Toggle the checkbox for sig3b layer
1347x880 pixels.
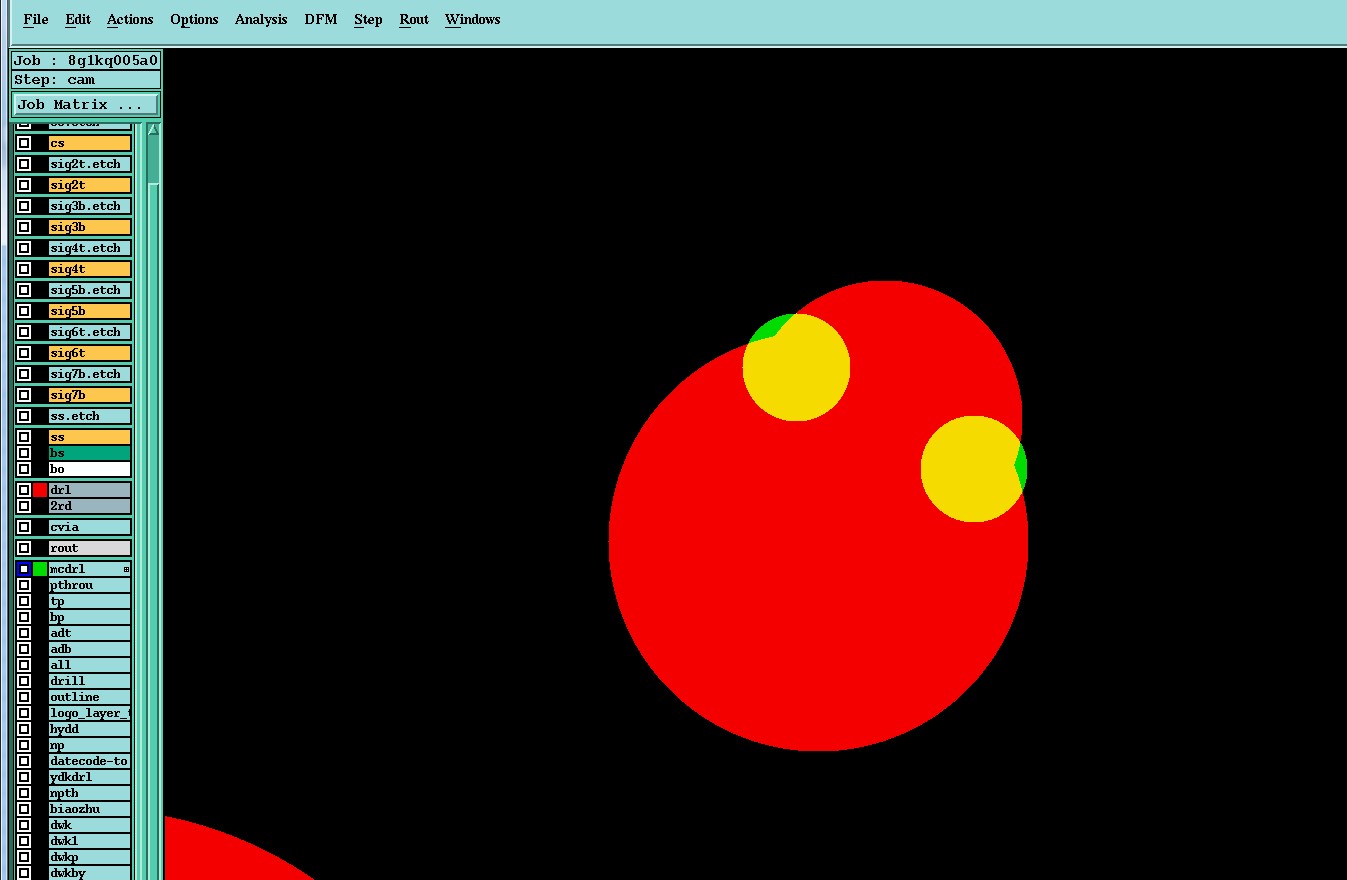tap(24, 227)
